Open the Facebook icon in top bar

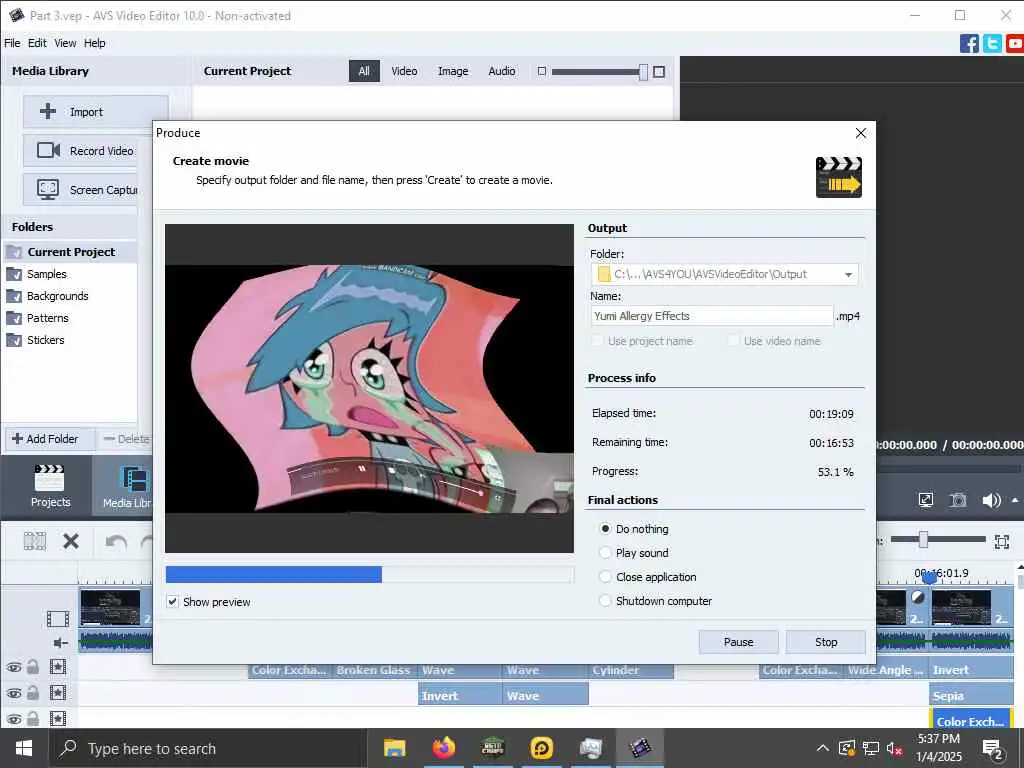[969, 44]
